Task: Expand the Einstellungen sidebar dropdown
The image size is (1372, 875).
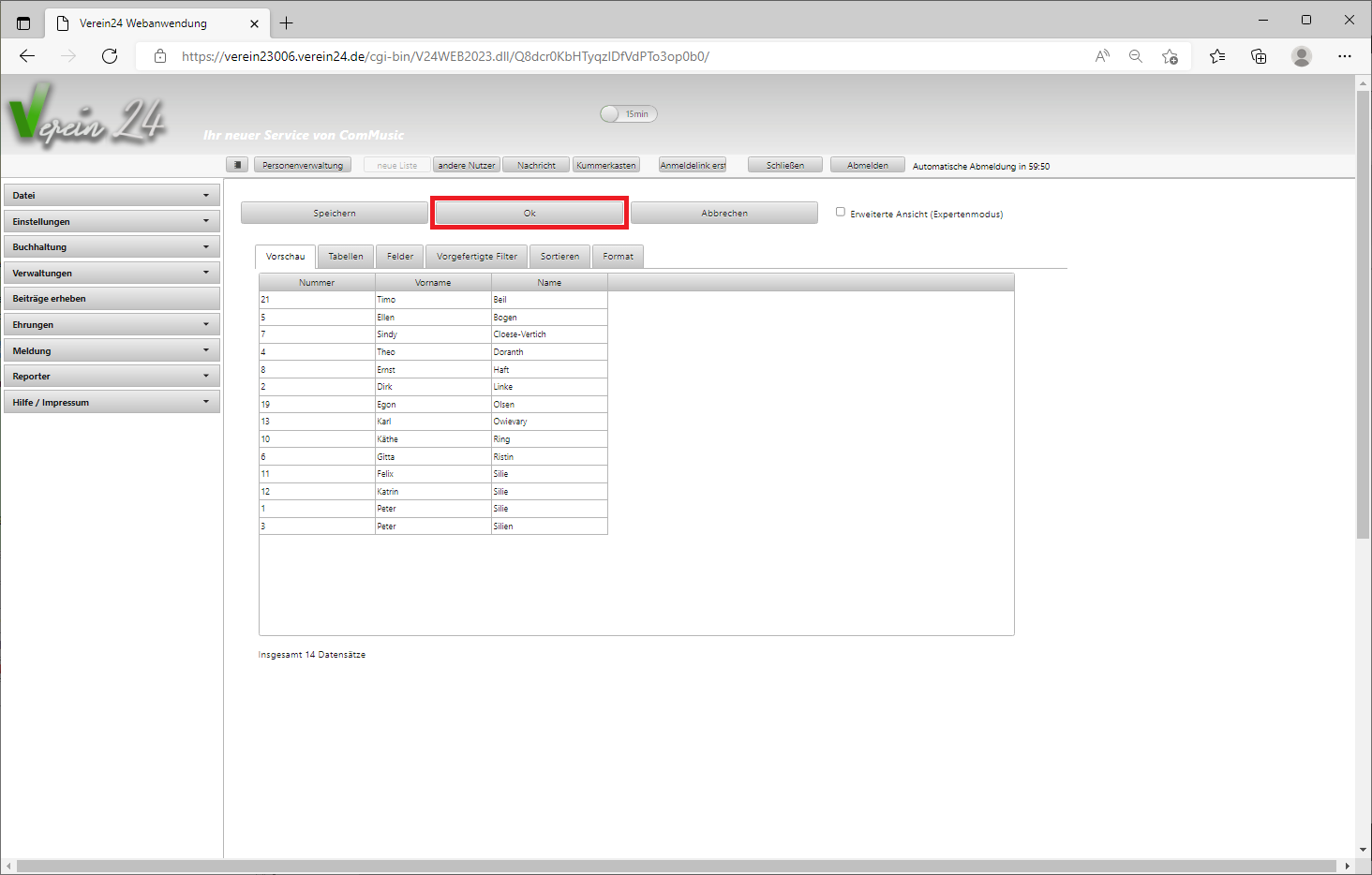Action: 112,222
